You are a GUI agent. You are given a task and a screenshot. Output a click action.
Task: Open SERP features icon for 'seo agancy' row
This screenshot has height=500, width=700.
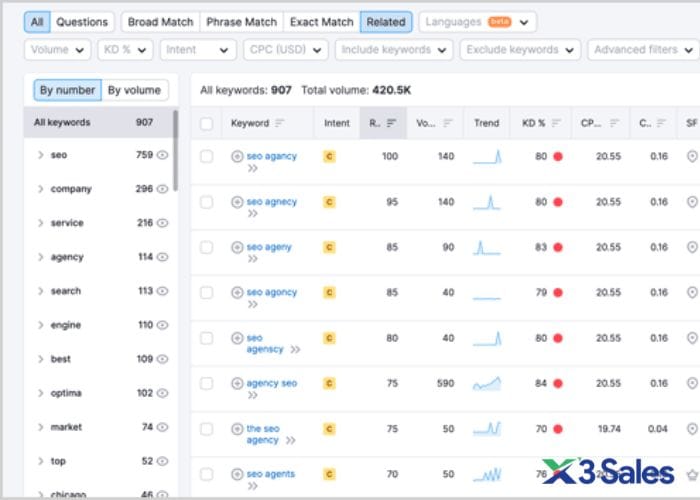692,156
